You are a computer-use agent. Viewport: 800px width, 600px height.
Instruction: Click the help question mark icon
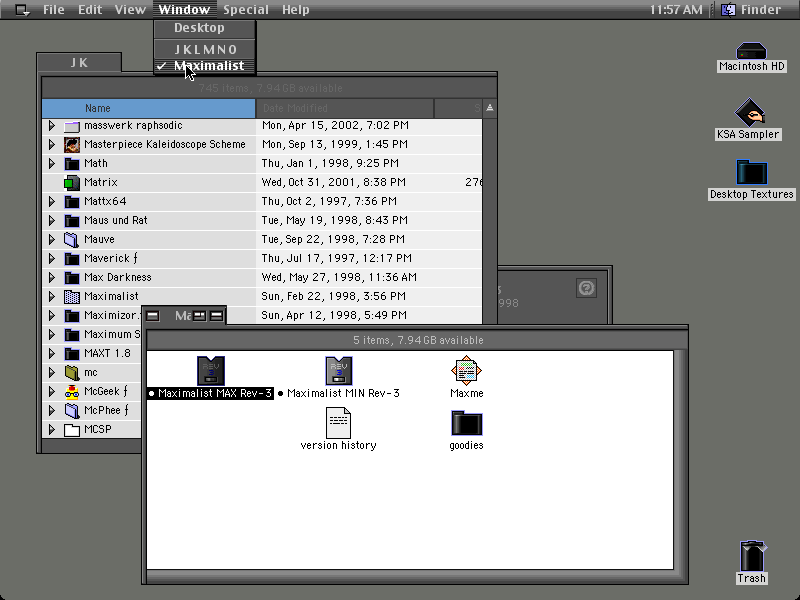[586, 288]
